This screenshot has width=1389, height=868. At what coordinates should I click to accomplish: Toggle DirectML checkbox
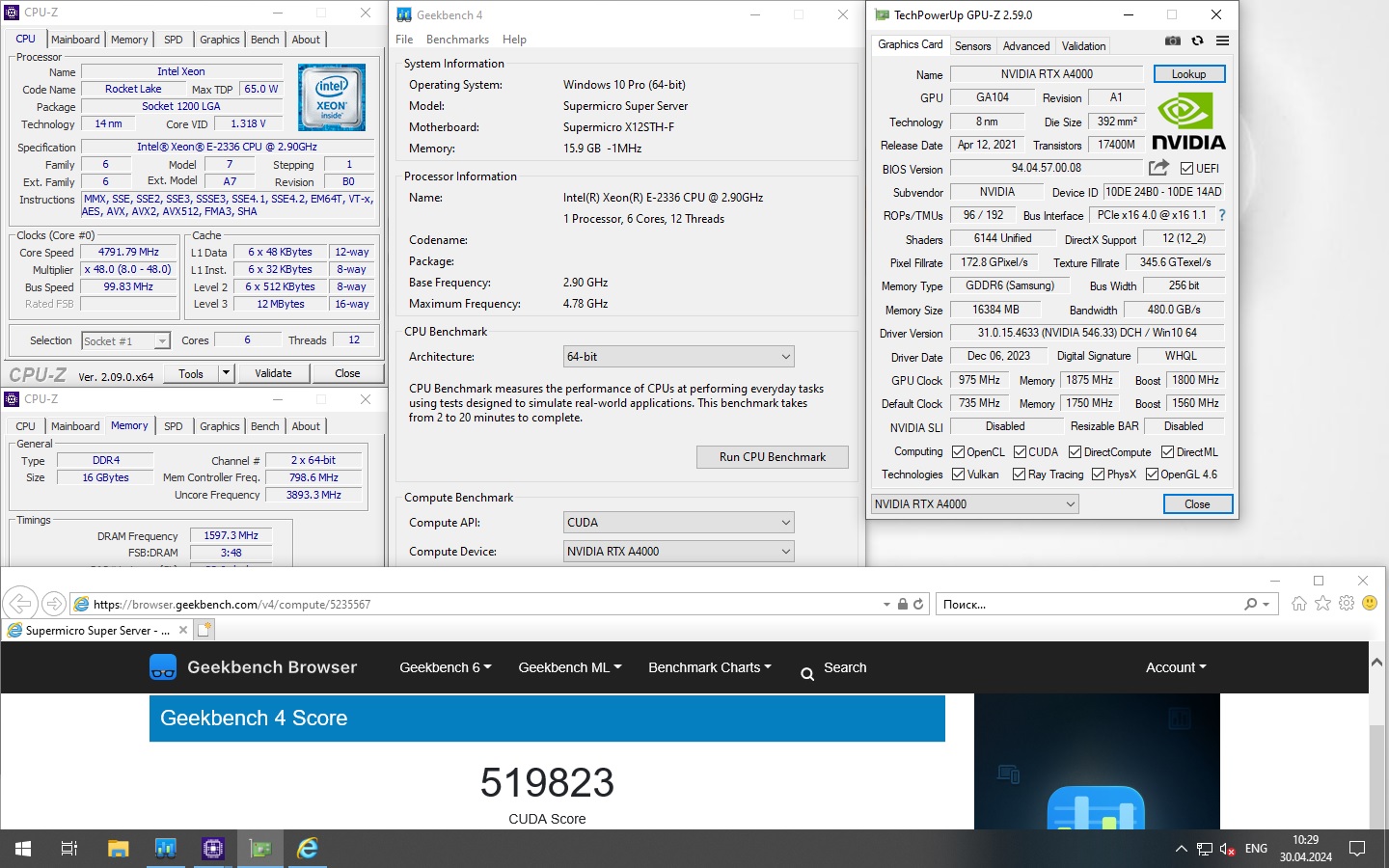[x=1167, y=452]
